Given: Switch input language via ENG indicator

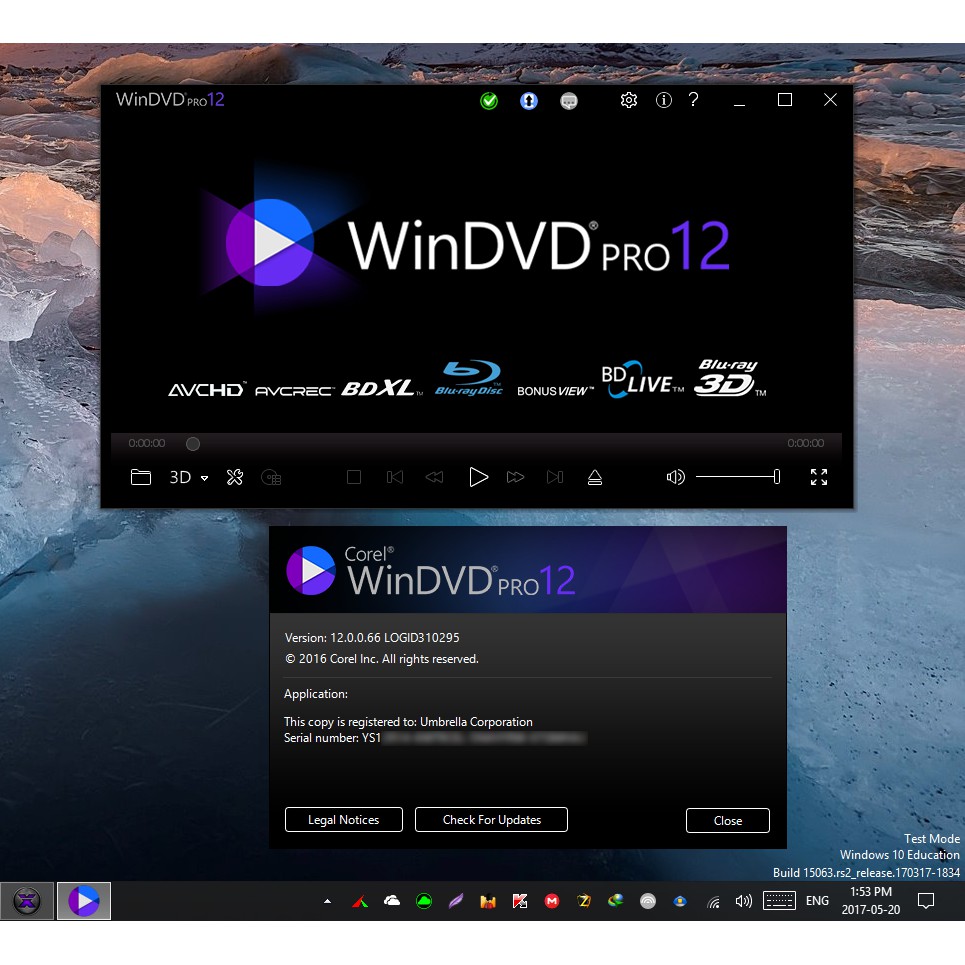Looking at the screenshot, I should [x=817, y=901].
